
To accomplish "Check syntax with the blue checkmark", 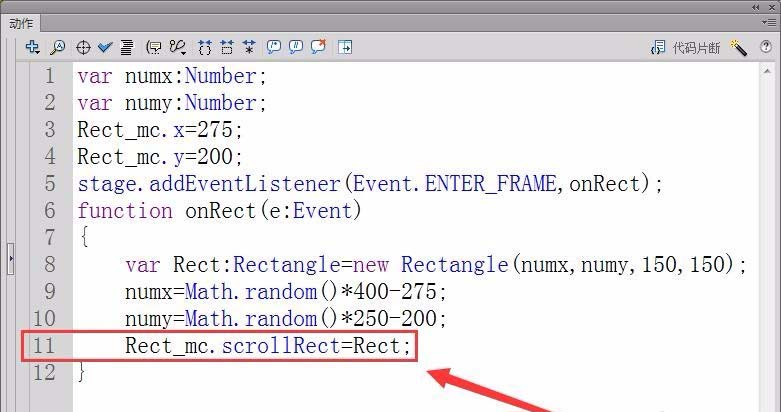I will click(105, 47).
